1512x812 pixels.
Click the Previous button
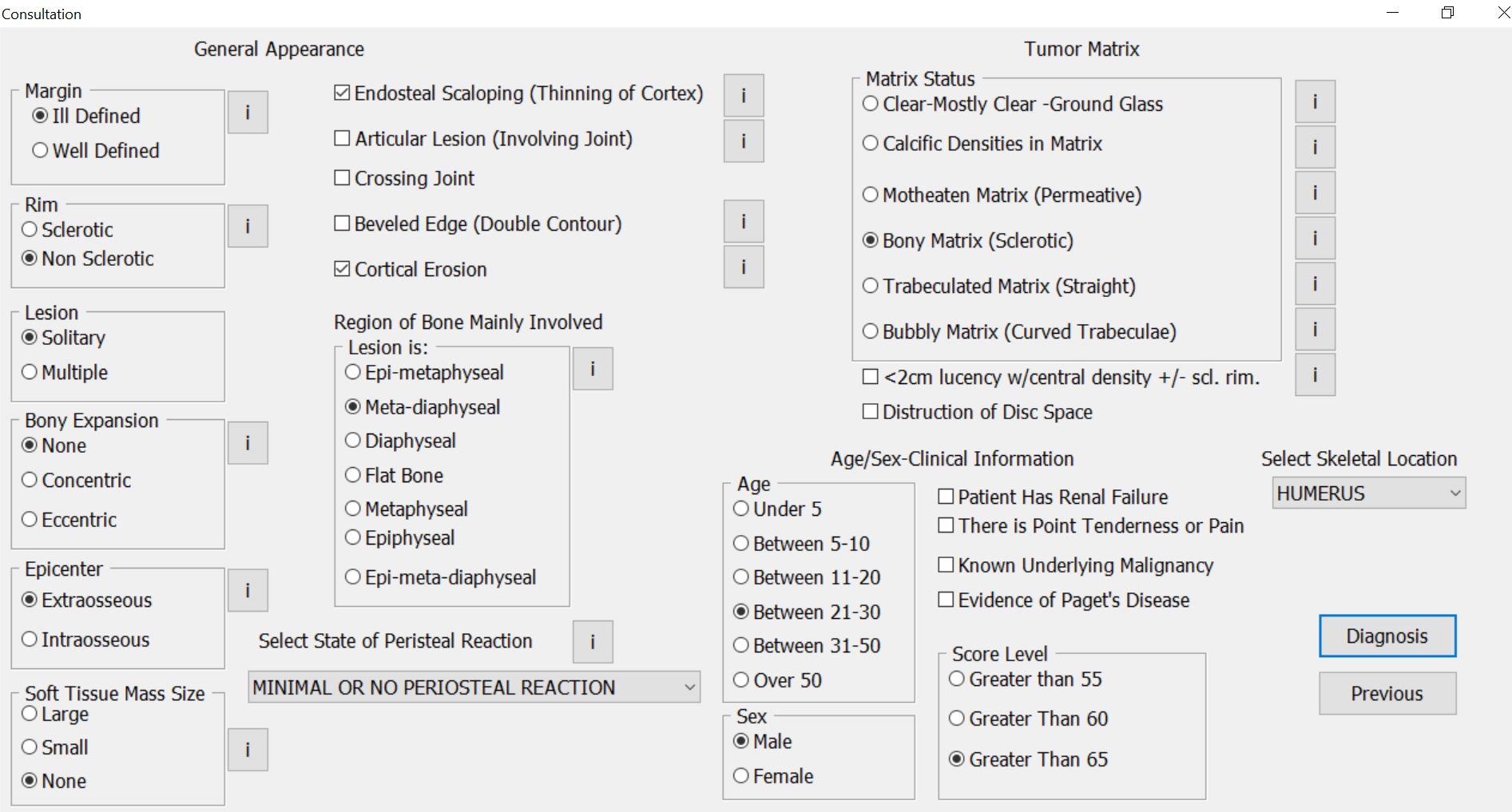[1387, 694]
